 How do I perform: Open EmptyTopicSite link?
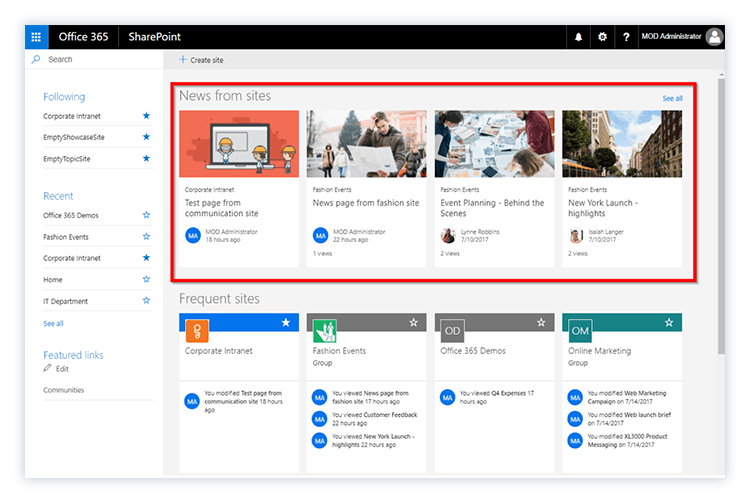click(x=66, y=159)
